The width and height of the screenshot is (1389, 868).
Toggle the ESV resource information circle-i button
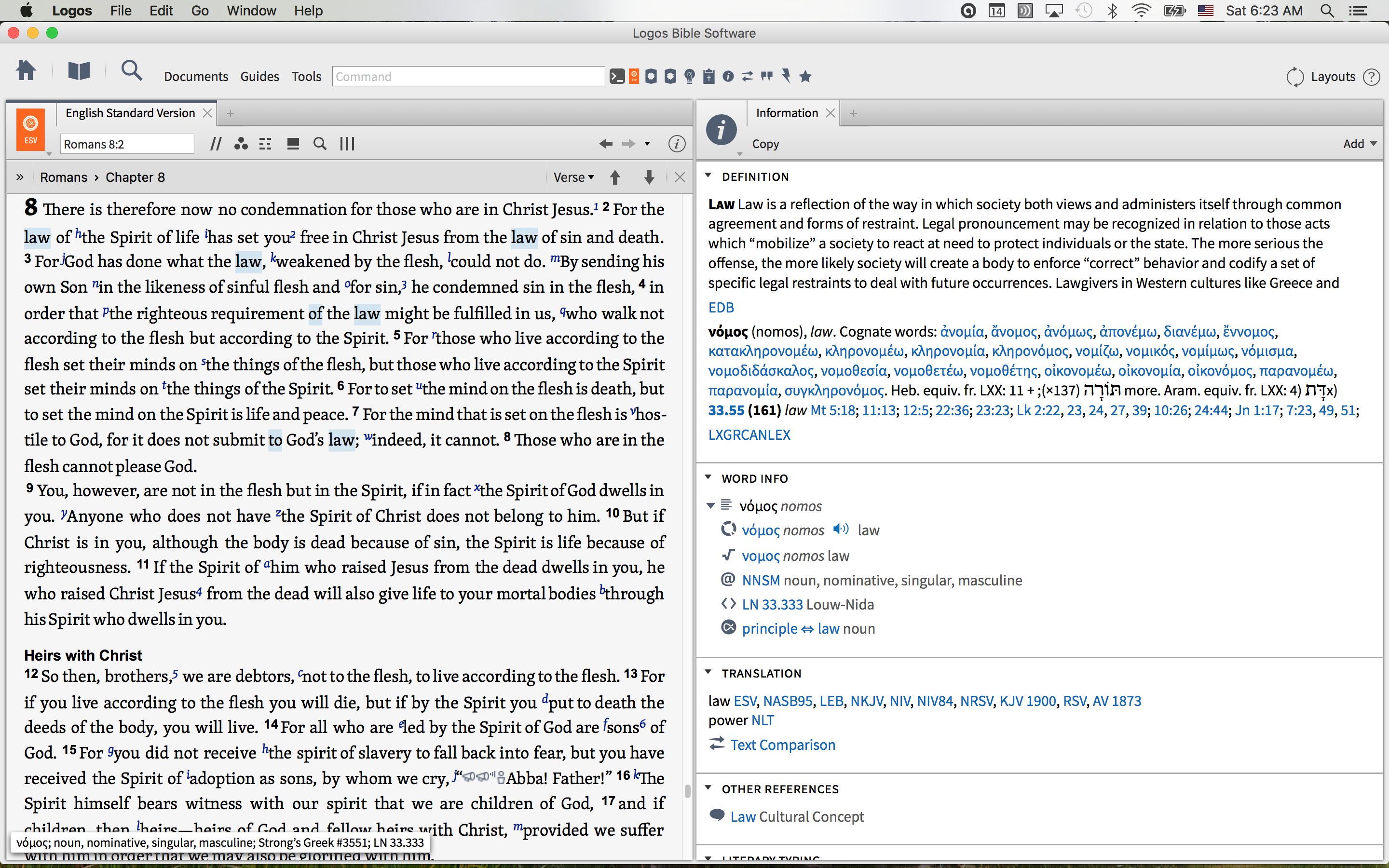tap(677, 144)
